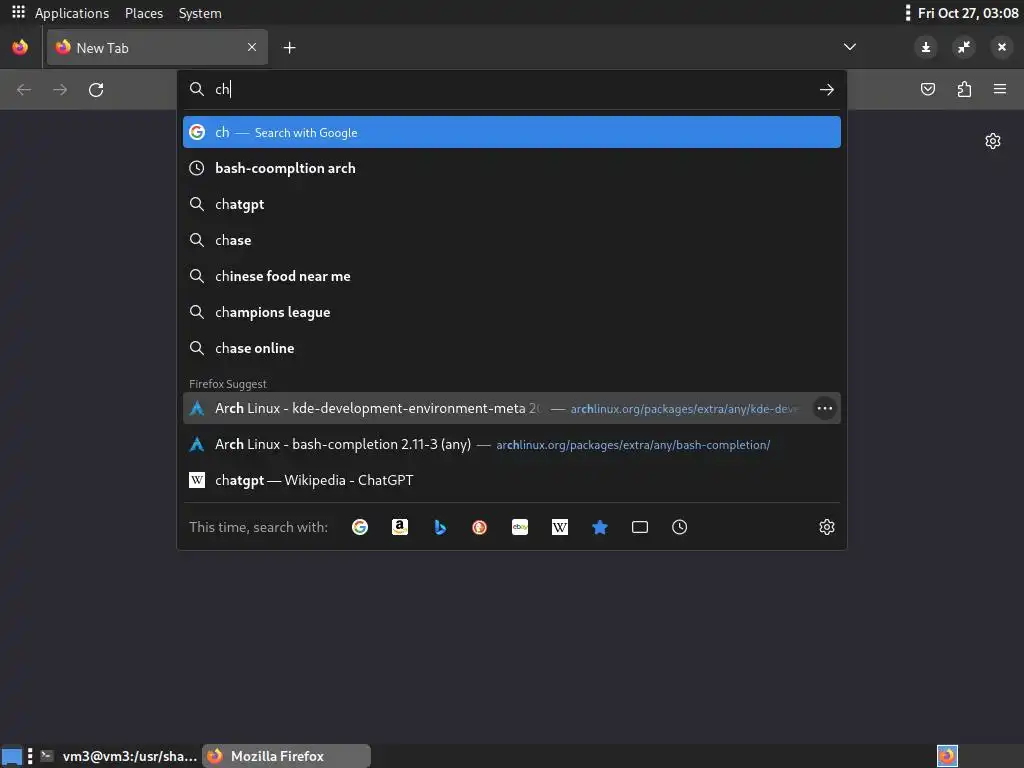Open a new tab with plus button
This screenshot has width=1024, height=768.
click(289, 48)
